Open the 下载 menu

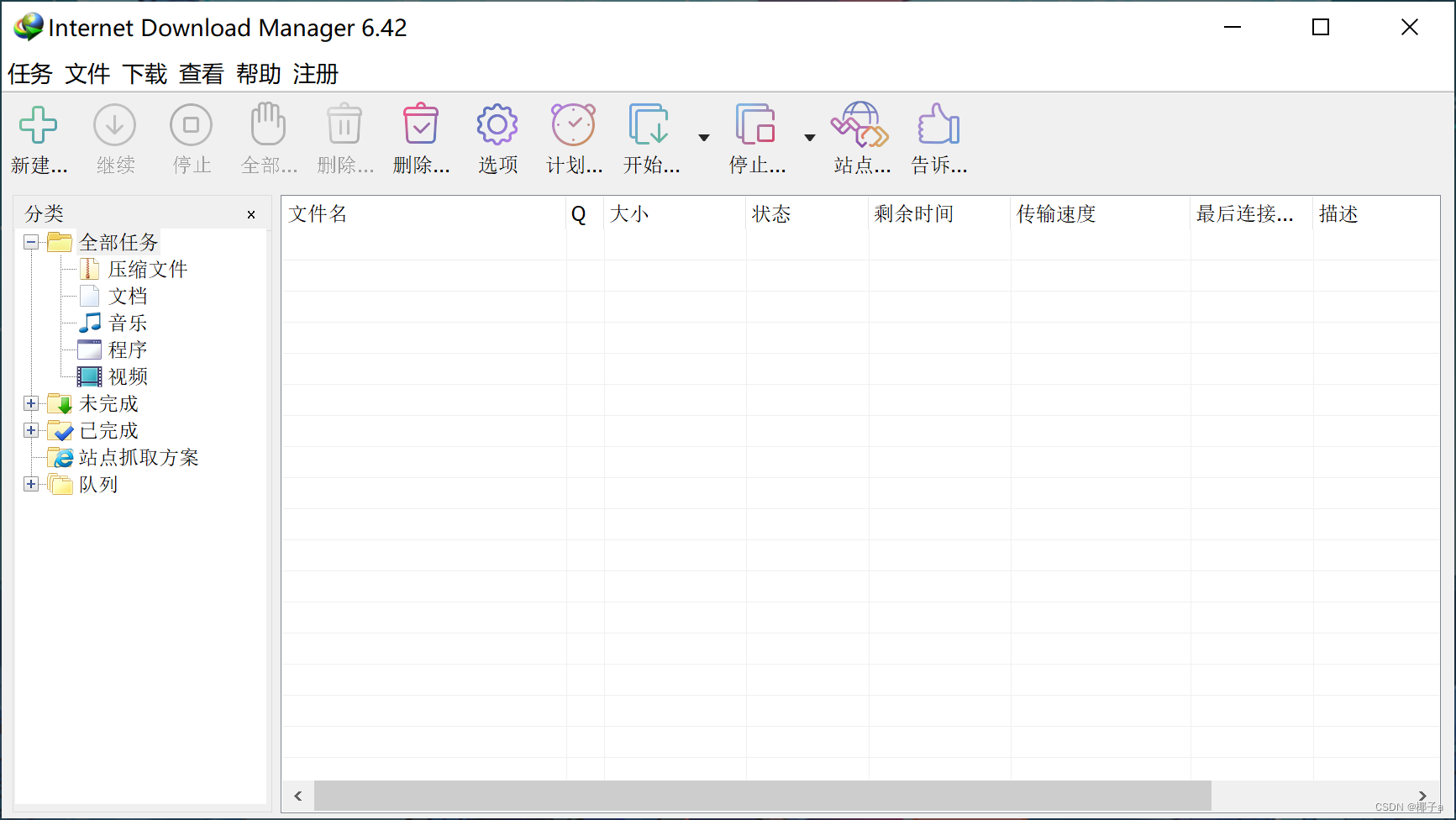[x=145, y=74]
